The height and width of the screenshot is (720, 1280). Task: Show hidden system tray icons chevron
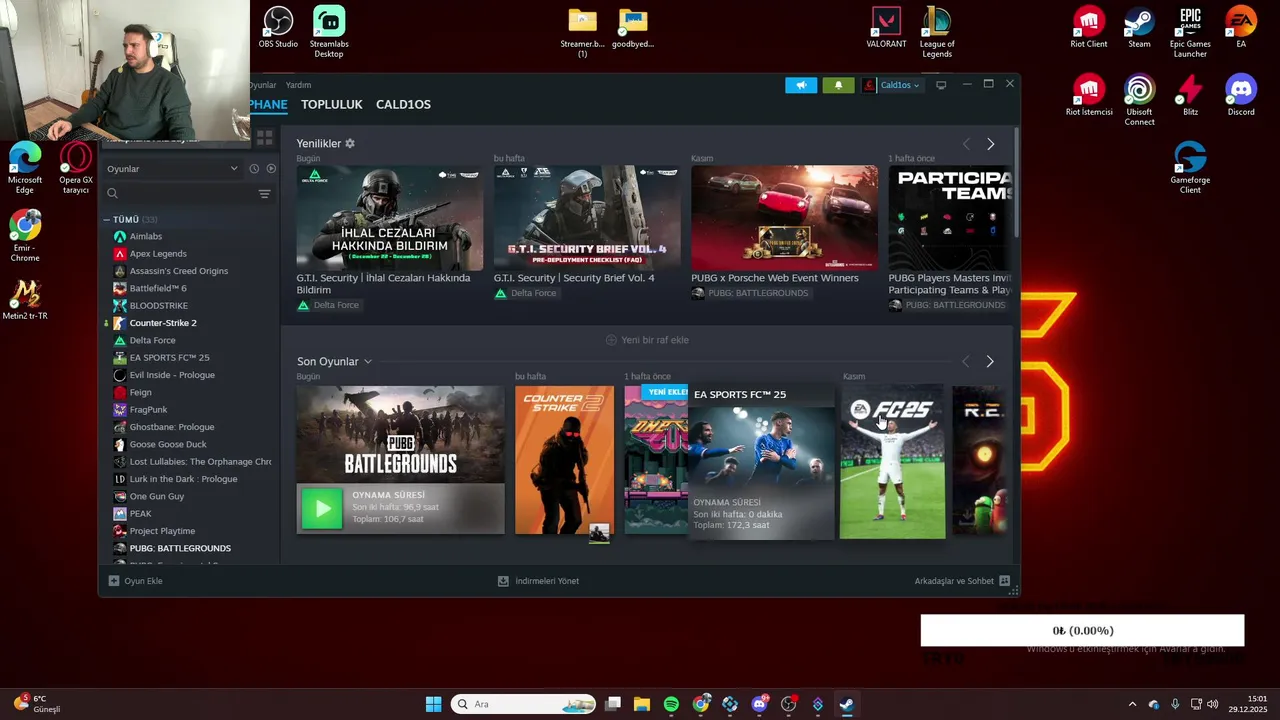(x=1132, y=704)
